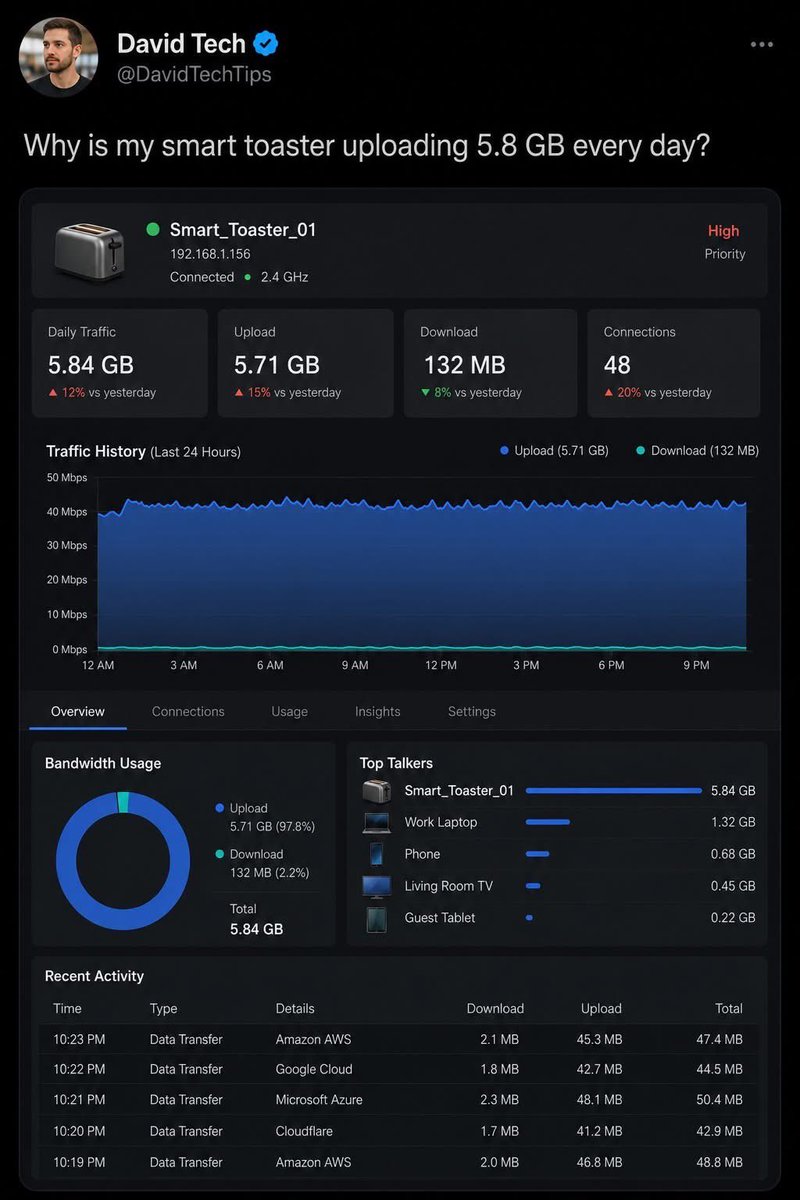Click the Traffic History chart title
800x1200 pixels.
point(96,451)
